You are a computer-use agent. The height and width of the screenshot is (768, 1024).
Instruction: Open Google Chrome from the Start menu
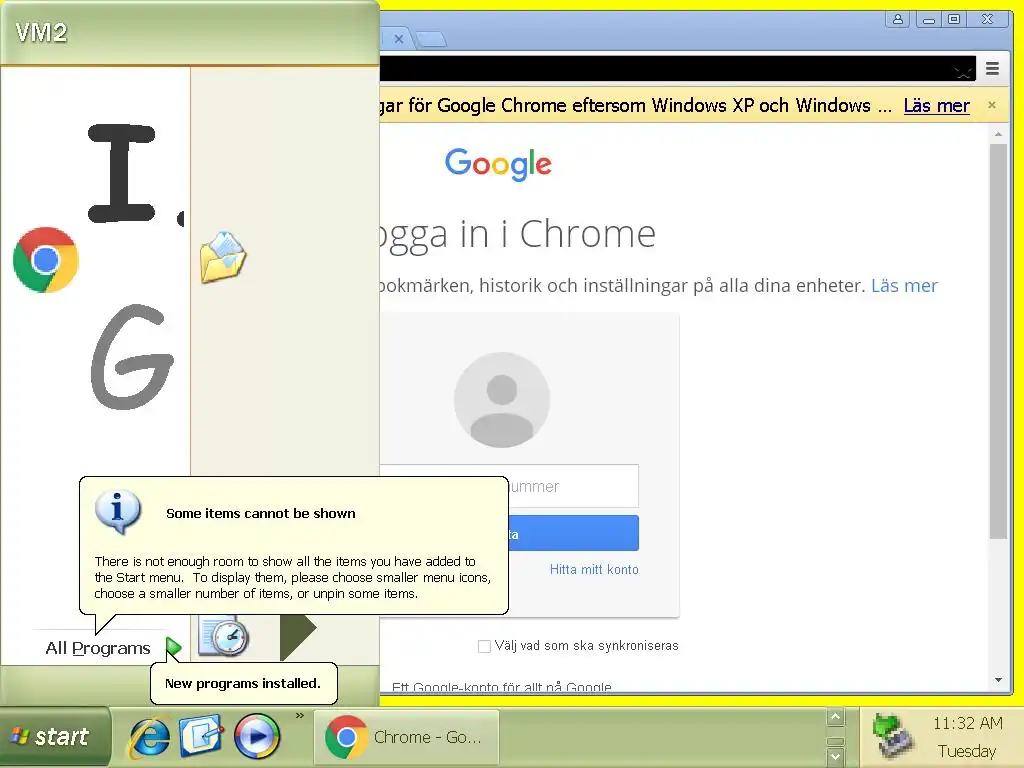coord(46,259)
